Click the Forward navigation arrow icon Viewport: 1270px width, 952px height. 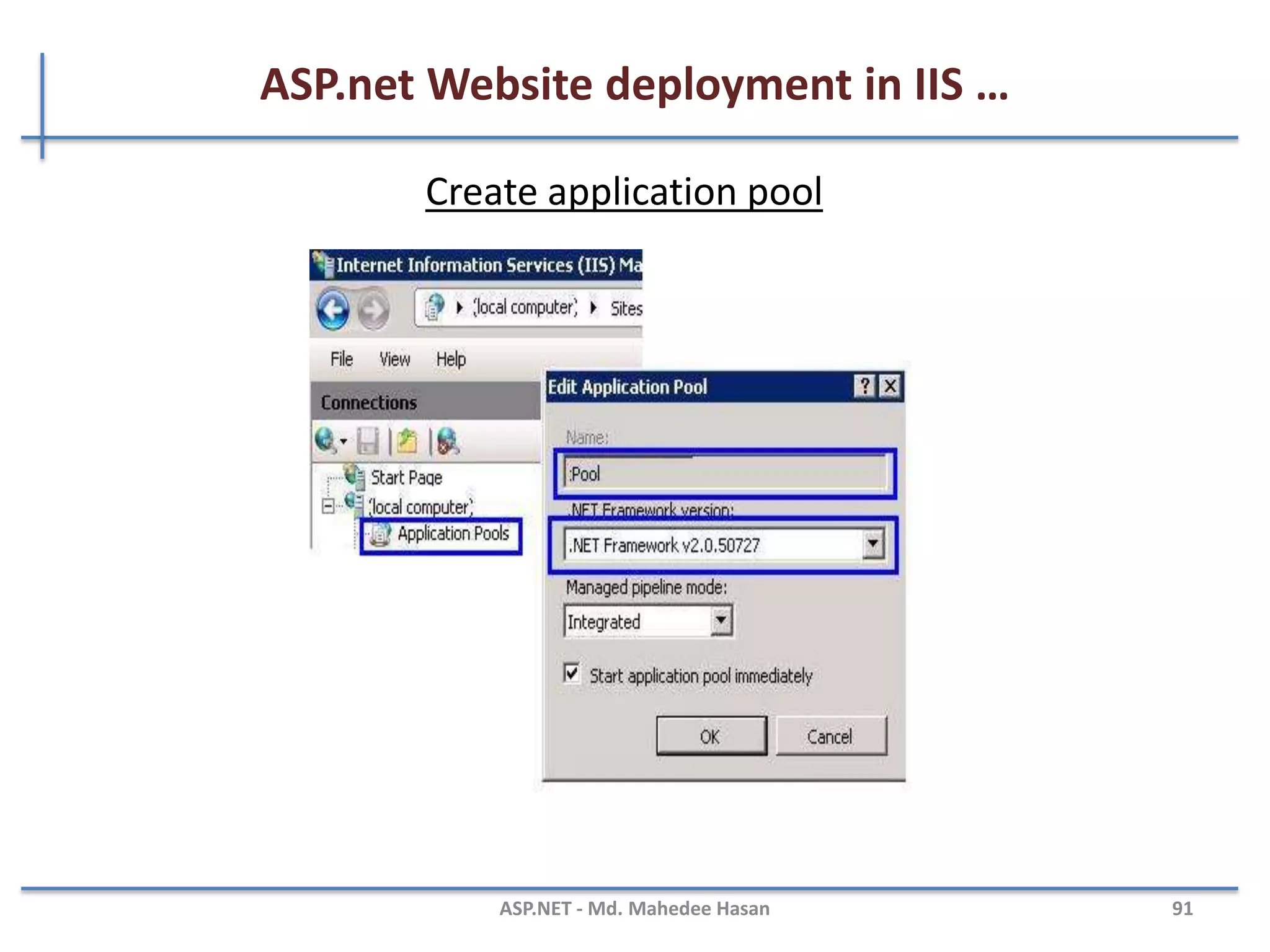(373, 309)
